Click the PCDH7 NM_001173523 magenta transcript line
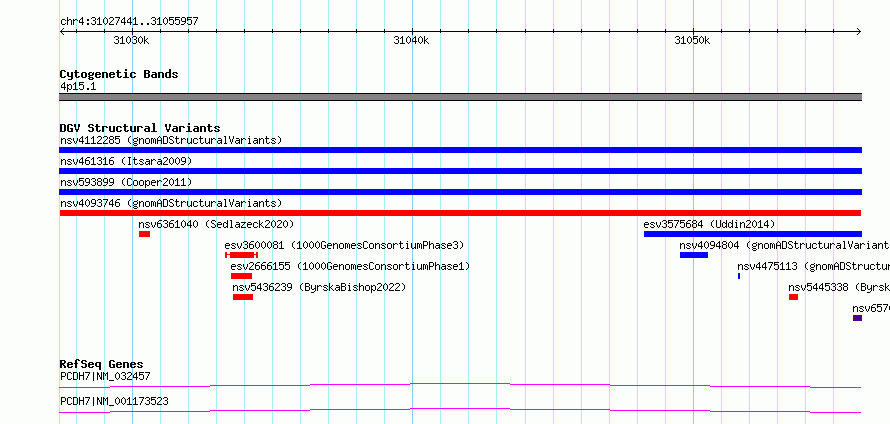The height and width of the screenshot is (424, 890). [x=460, y=410]
